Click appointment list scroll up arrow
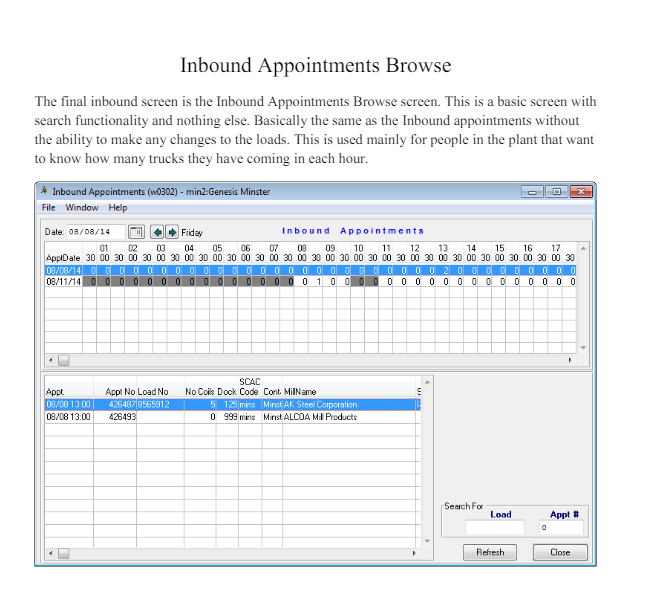Image resolution: width=657 pixels, height=592 pixels. 427,382
